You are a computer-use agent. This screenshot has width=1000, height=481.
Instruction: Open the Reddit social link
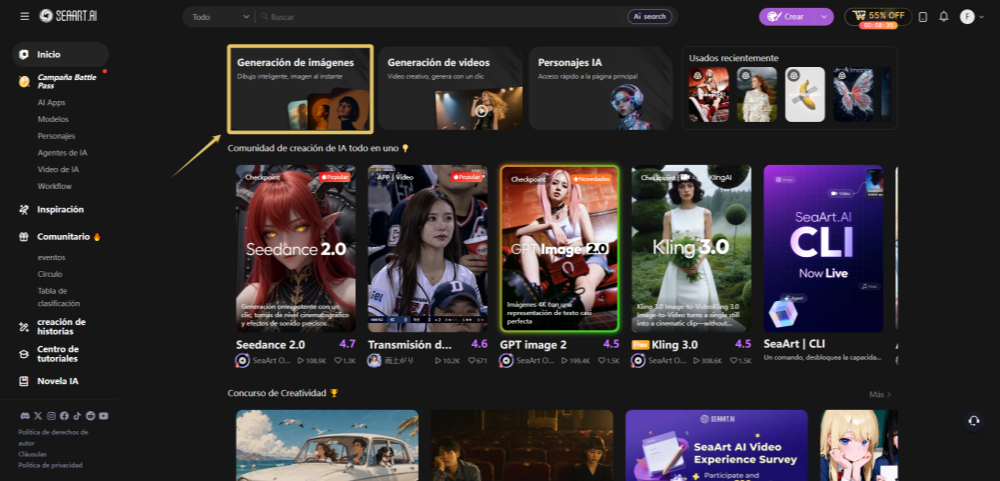[x=90, y=416]
